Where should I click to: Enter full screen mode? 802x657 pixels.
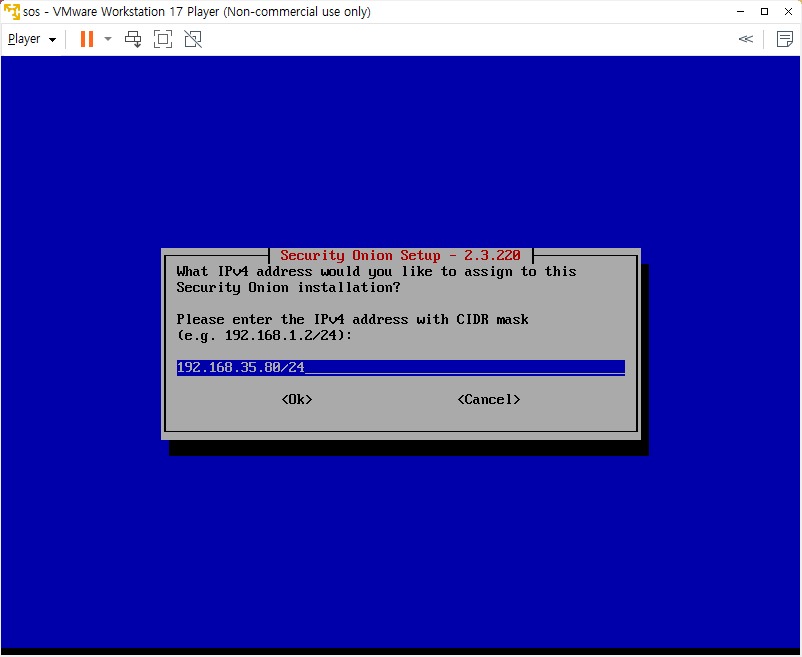163,39
